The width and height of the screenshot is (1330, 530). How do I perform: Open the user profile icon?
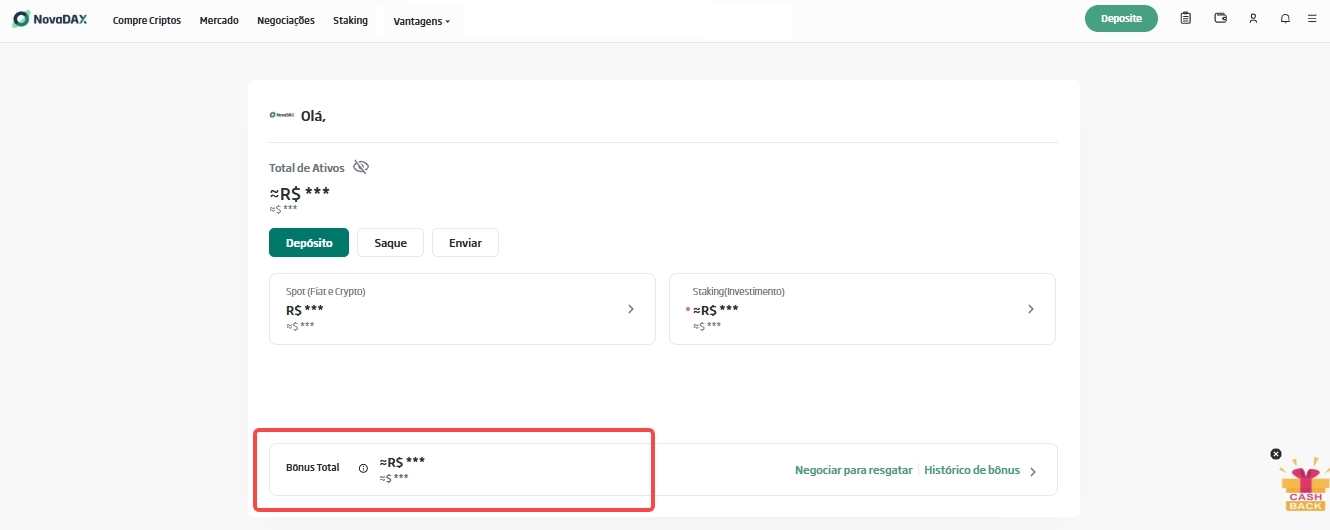tap(1253, 18)
